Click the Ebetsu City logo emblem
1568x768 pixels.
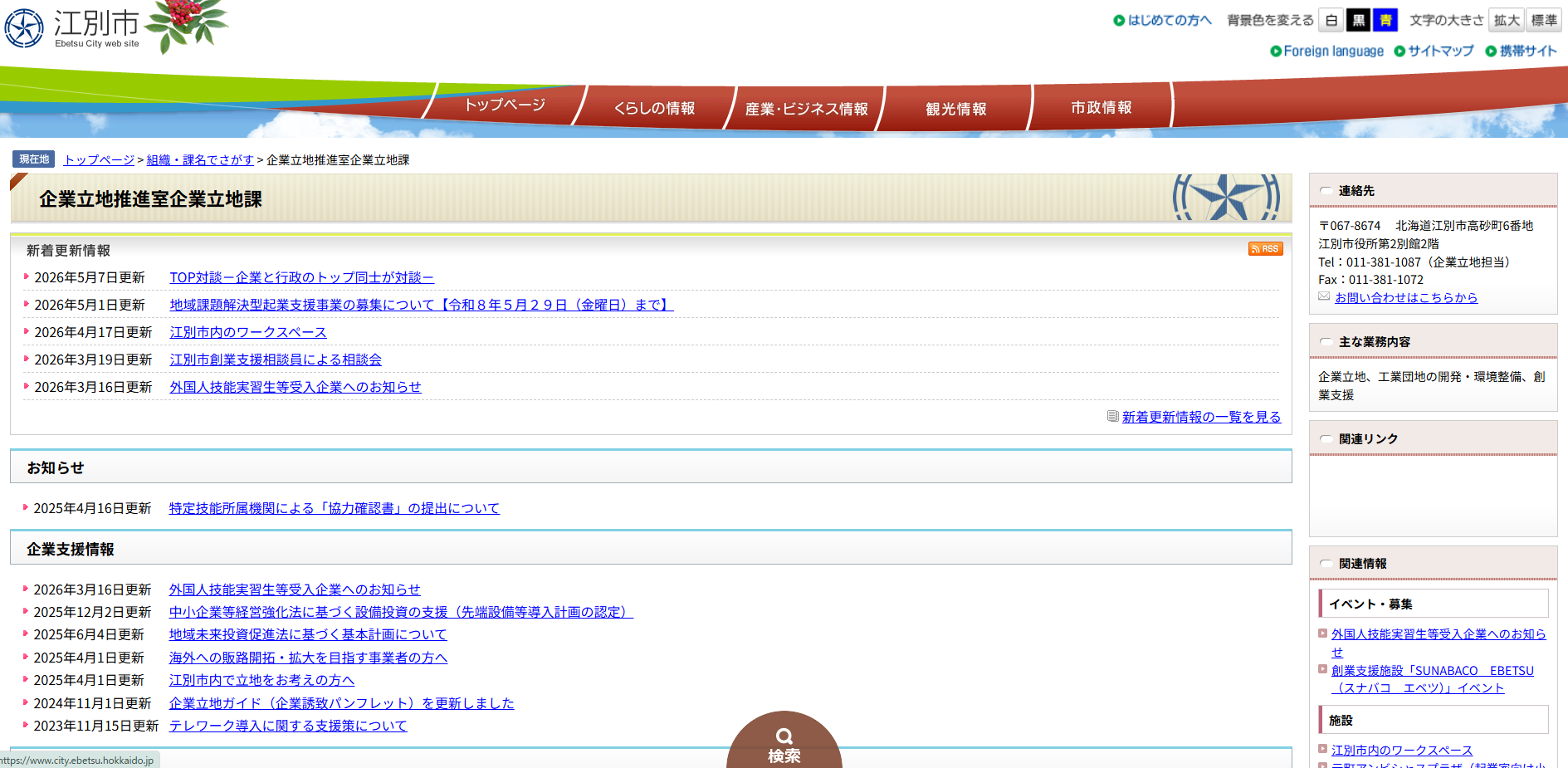(x=24, y=28)
